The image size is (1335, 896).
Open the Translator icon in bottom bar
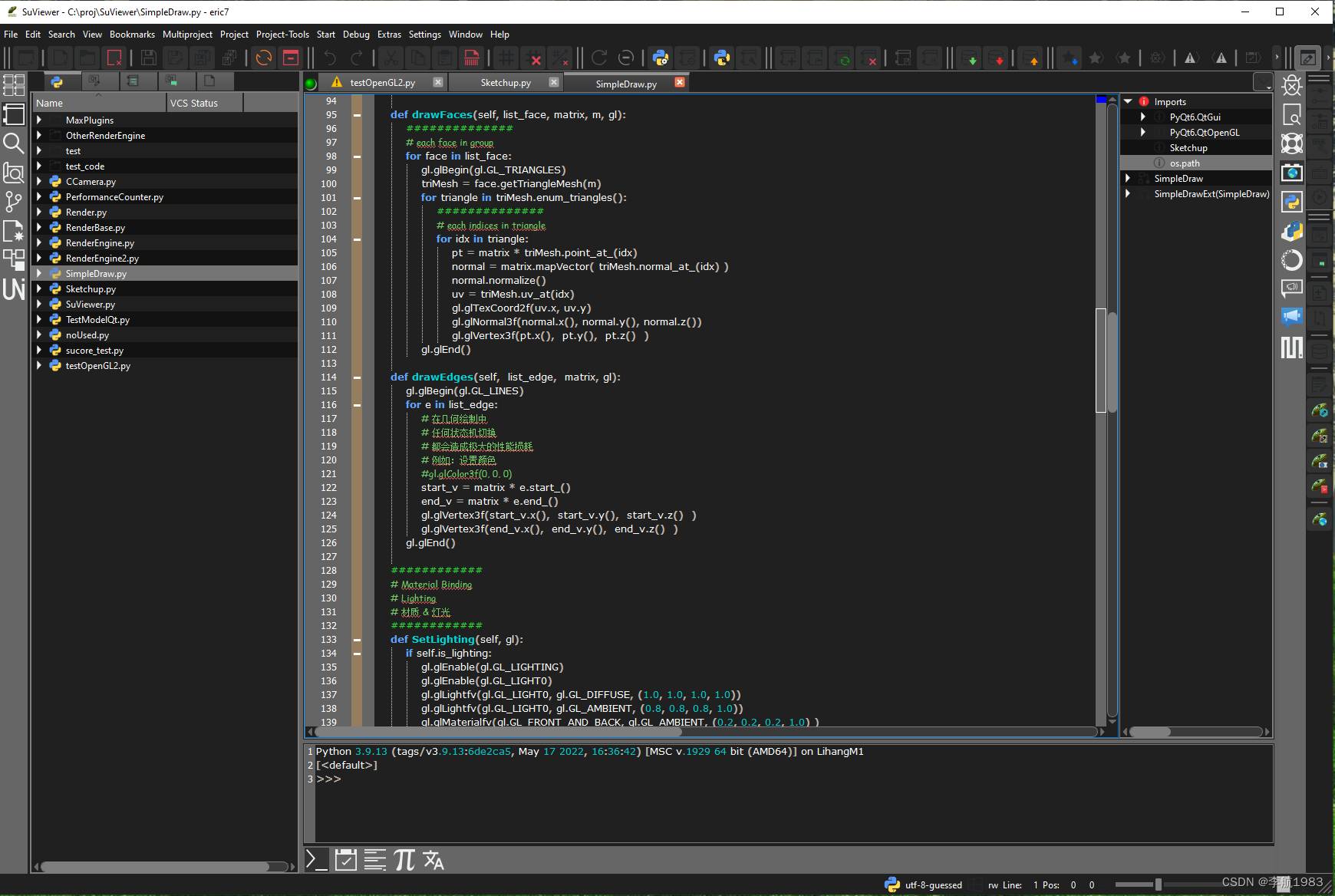pyautogui.click(x=433, y=860)
